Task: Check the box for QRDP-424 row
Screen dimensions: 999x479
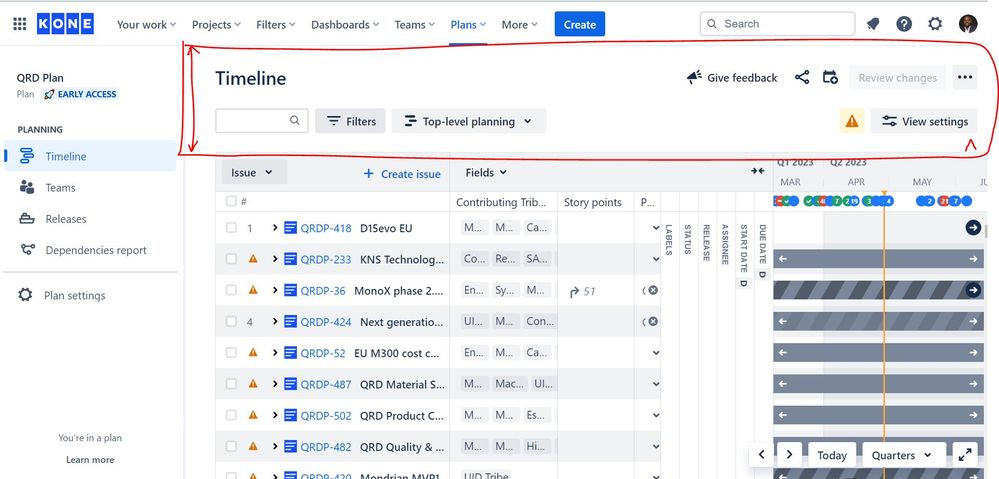Action: (231, 322)
